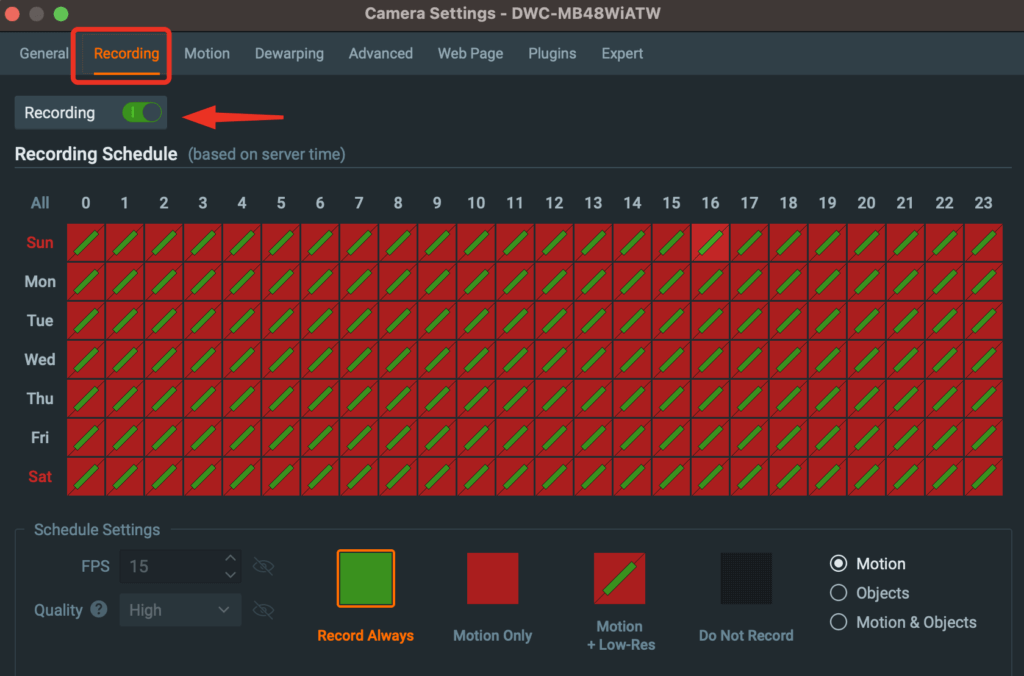This screenshot has width=1024, height=676.
Task: Open the Quality help question mark icon
Action: (x=99, y=609)
